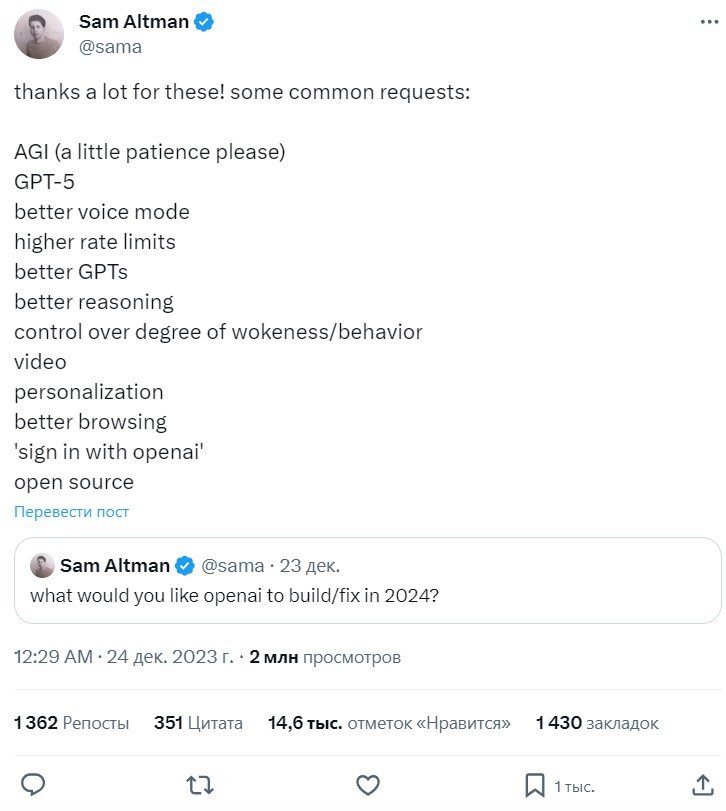This screenshot has height=811, width=726.
Task: Open the quoted tweet's small avatar
Action: [x=42, y=565]
